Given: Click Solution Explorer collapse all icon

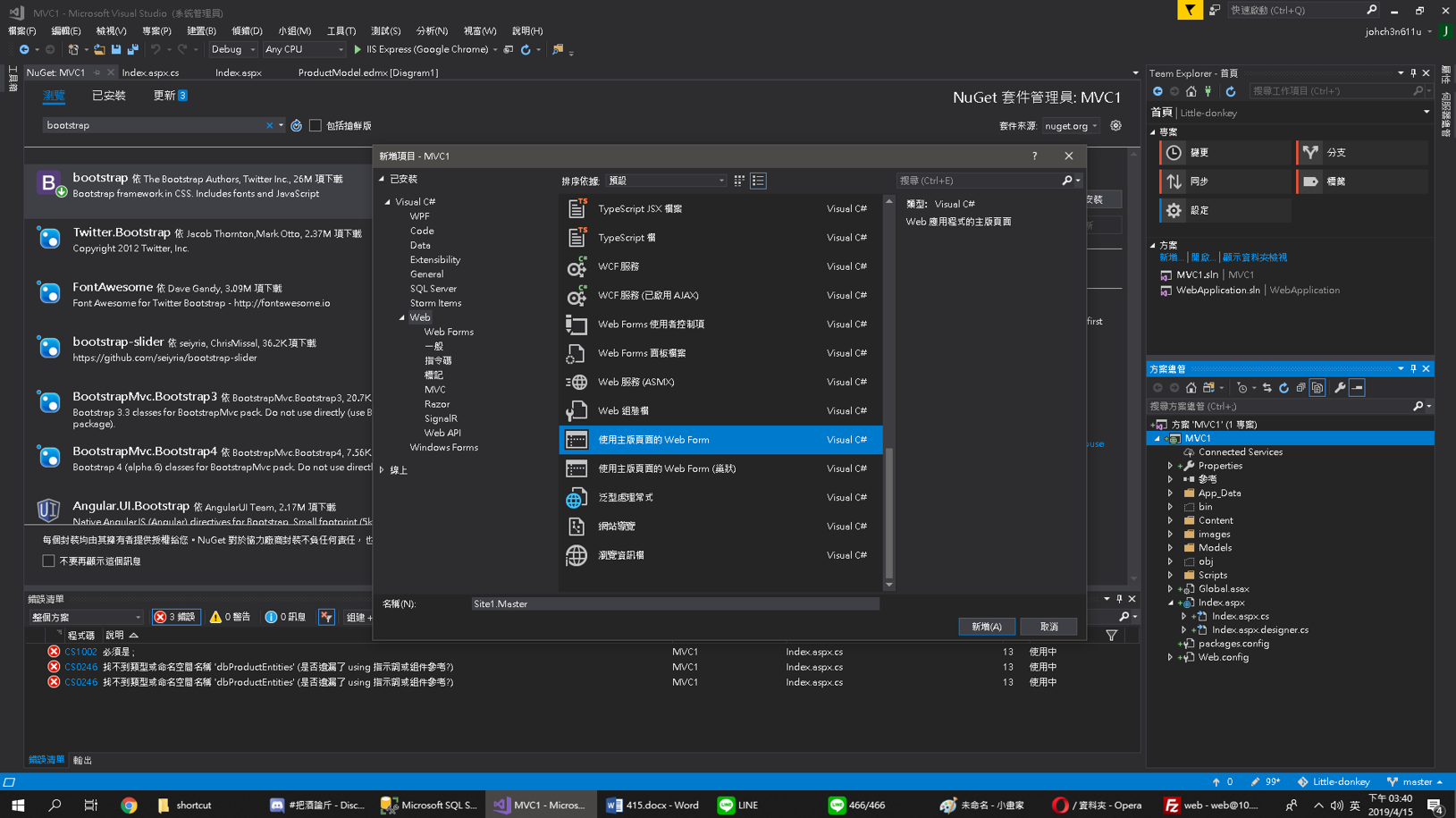Looking at the screenshot, I should (1300, 388).
